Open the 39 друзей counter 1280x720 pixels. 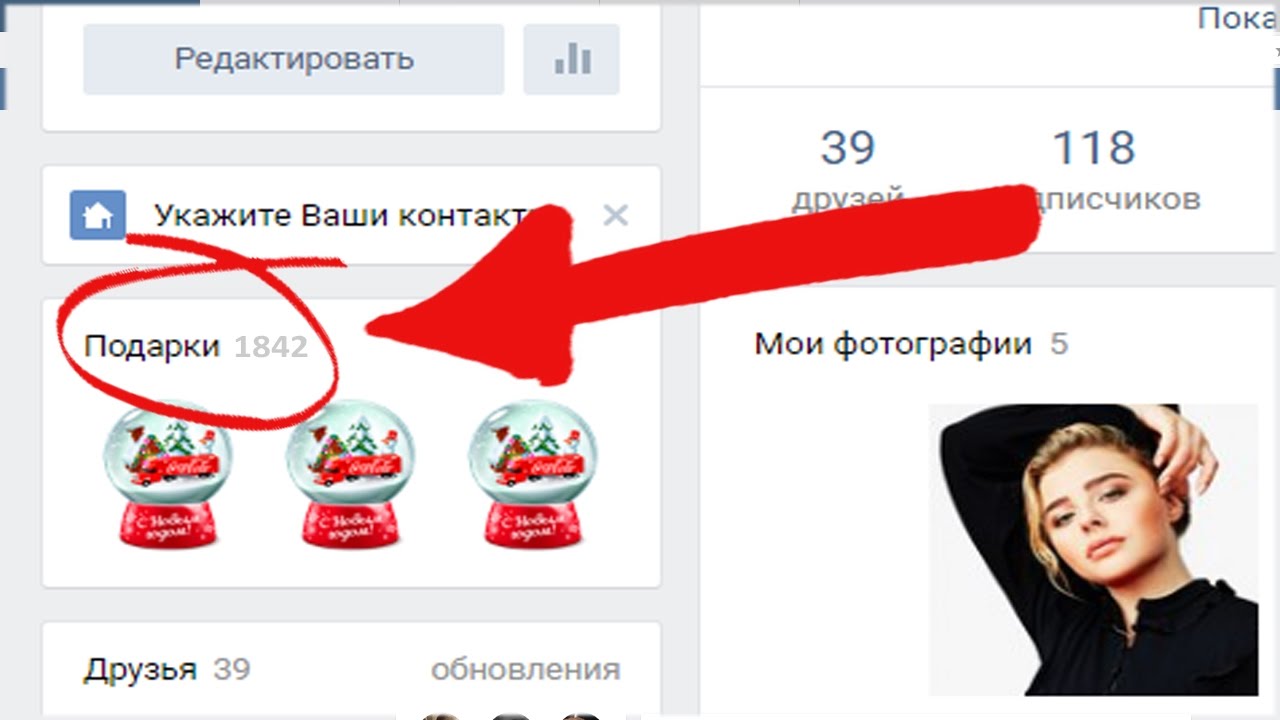848,170
